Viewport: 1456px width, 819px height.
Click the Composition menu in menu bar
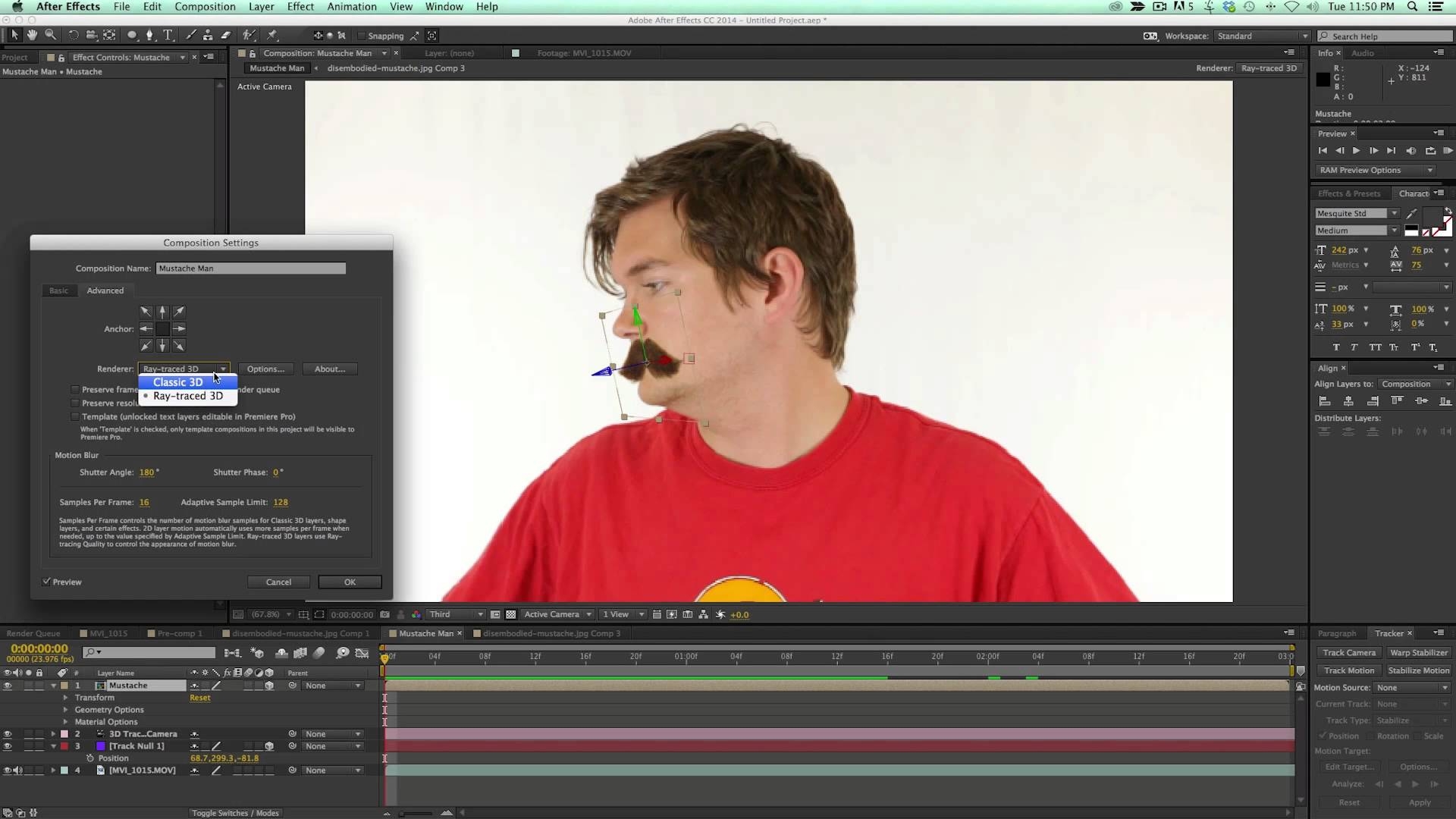pyautogui.click(x=205, y=7)
